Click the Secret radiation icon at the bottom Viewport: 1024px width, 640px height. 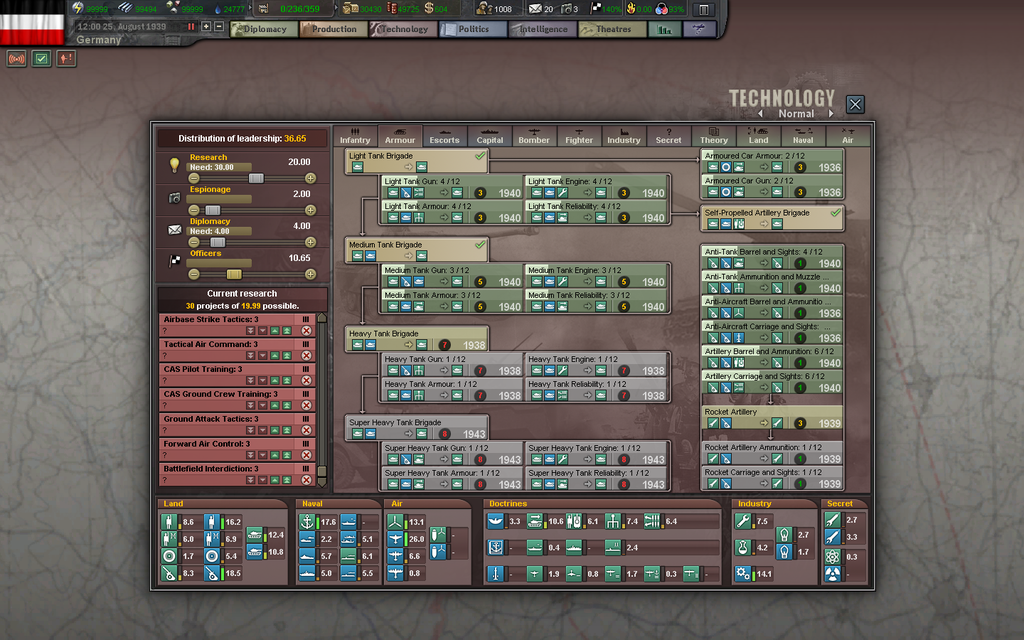click(832, 574)
